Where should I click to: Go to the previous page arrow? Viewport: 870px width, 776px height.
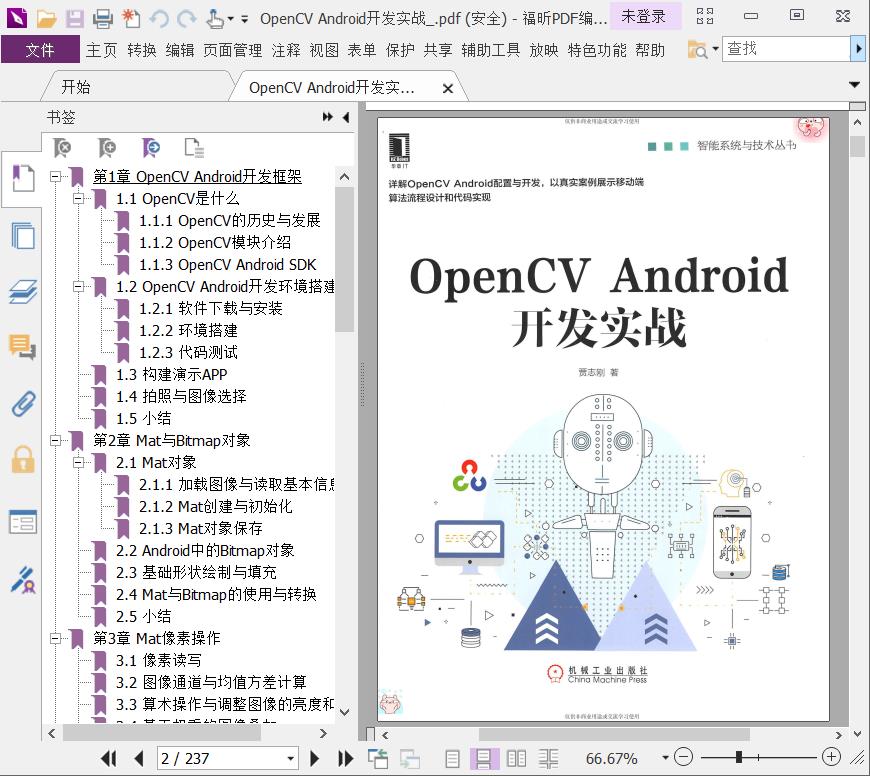139,758
